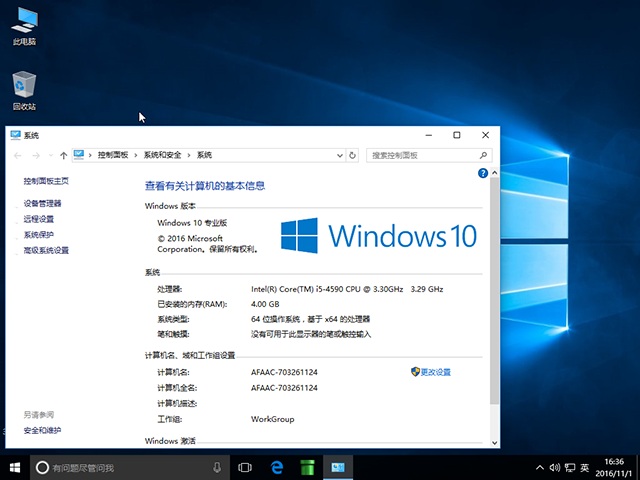The image size is (640, 480).
Task: Click the 更改设置 link
Action: 432,372
